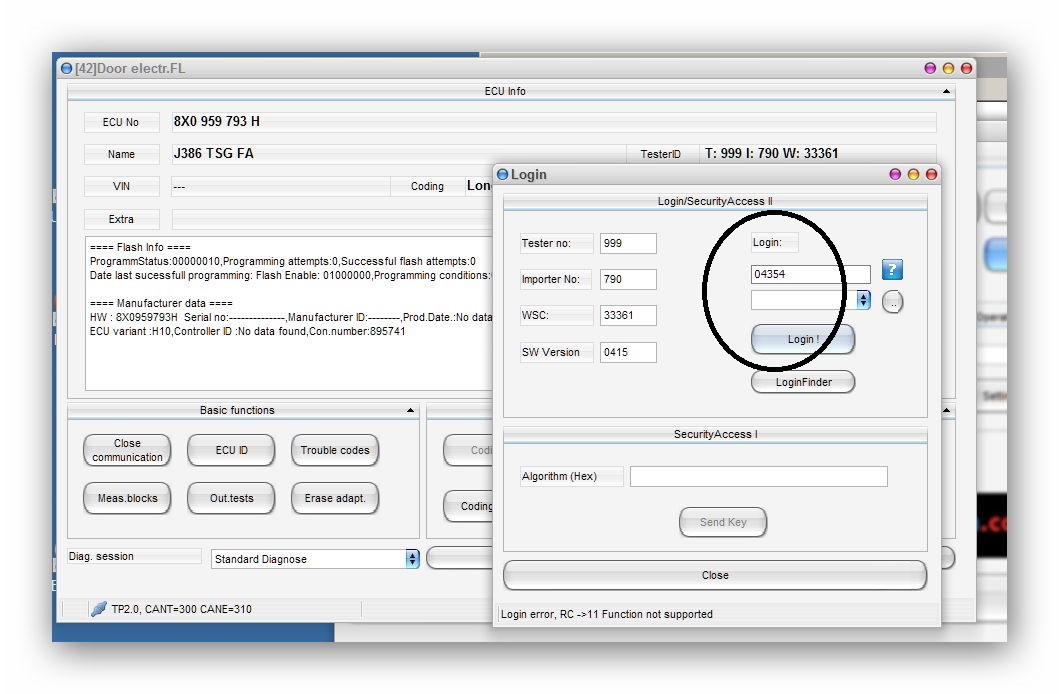The image size is (1059, 694).
Task: Click Close communication button
Action: pyautogui.click(x=127, y=450)
